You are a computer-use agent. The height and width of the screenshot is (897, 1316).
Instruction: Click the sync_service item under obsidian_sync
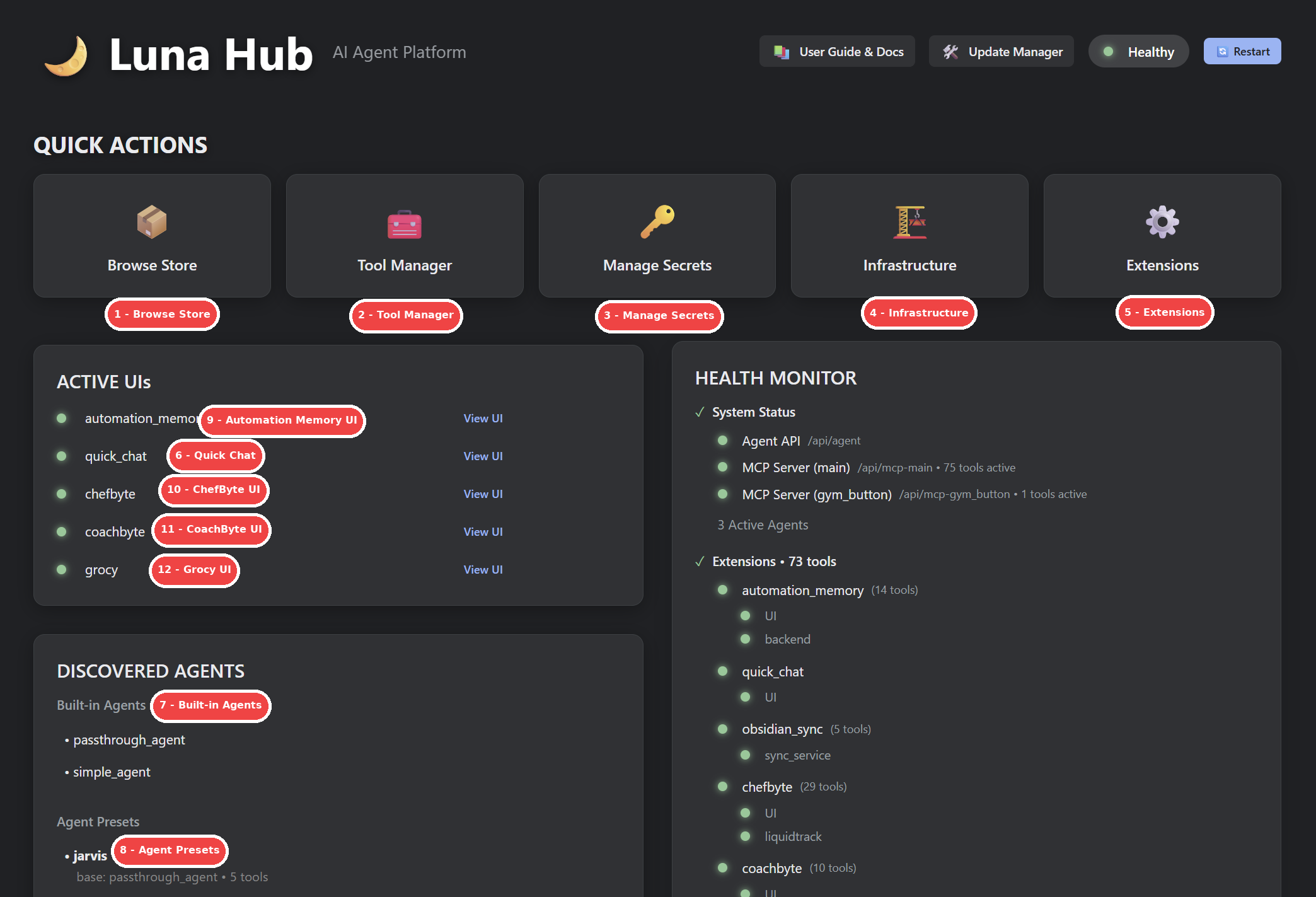click(797, 755)
